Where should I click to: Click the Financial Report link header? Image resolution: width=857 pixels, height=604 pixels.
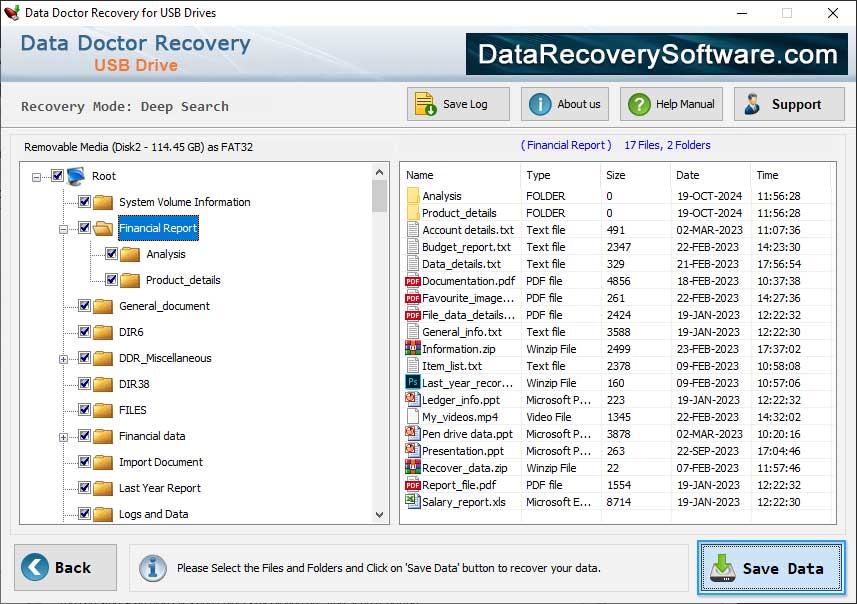[x=569, y=146]
